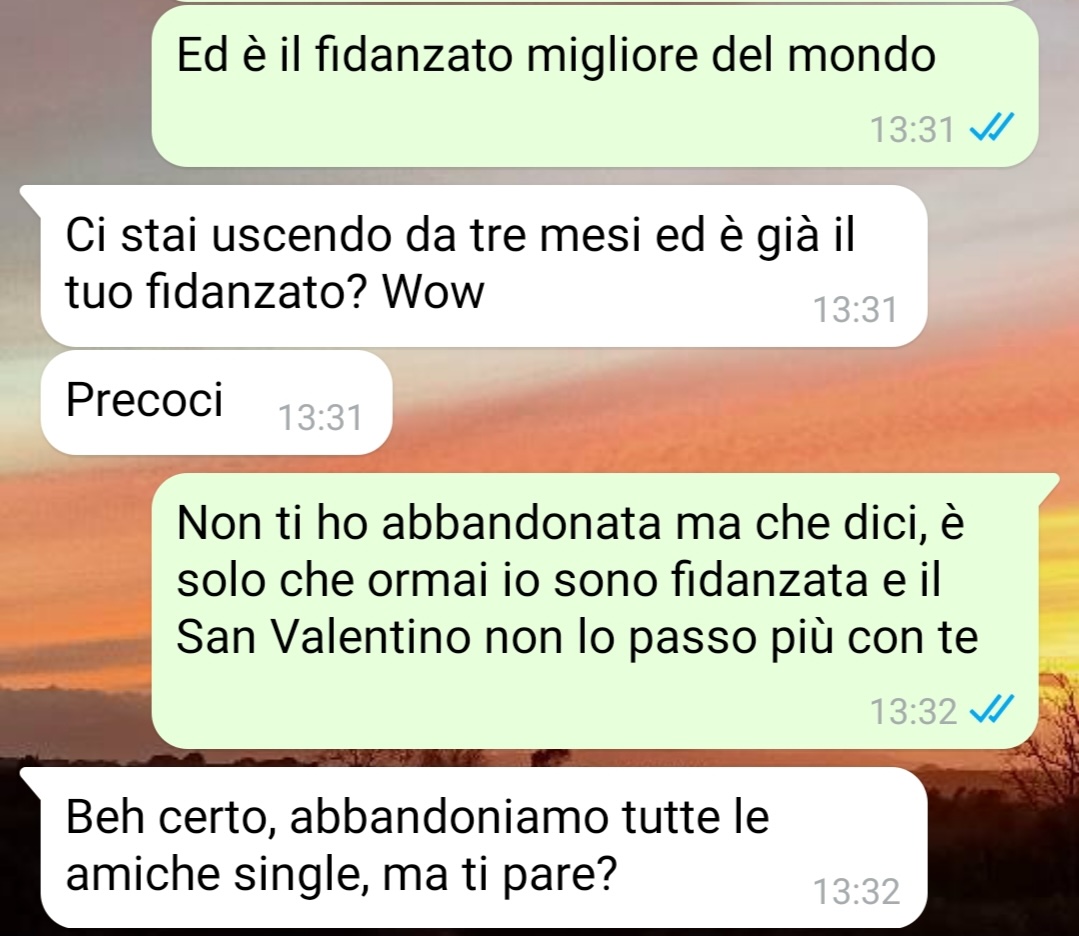This screenshot has height=936, width=1079.
Task: Click the blue double-check beside 13:32
Action: click(992, 709)
